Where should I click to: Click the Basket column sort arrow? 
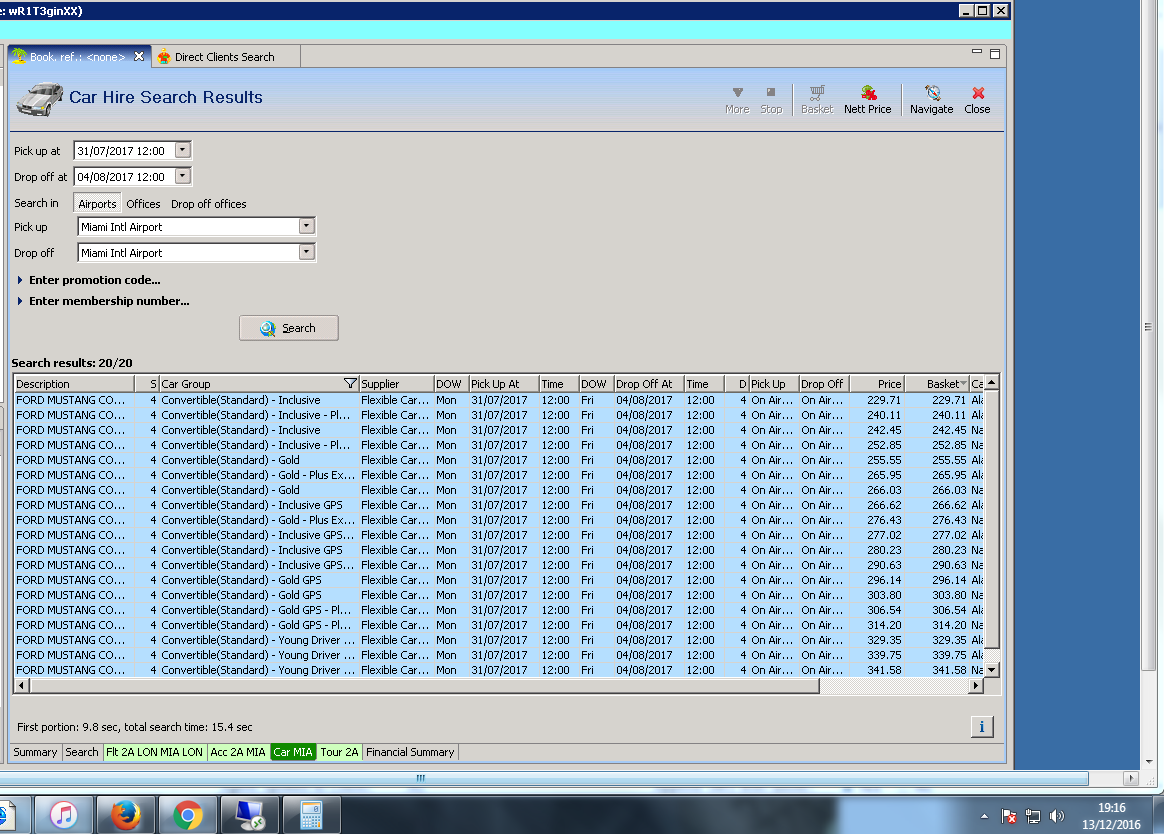[964, 383]
